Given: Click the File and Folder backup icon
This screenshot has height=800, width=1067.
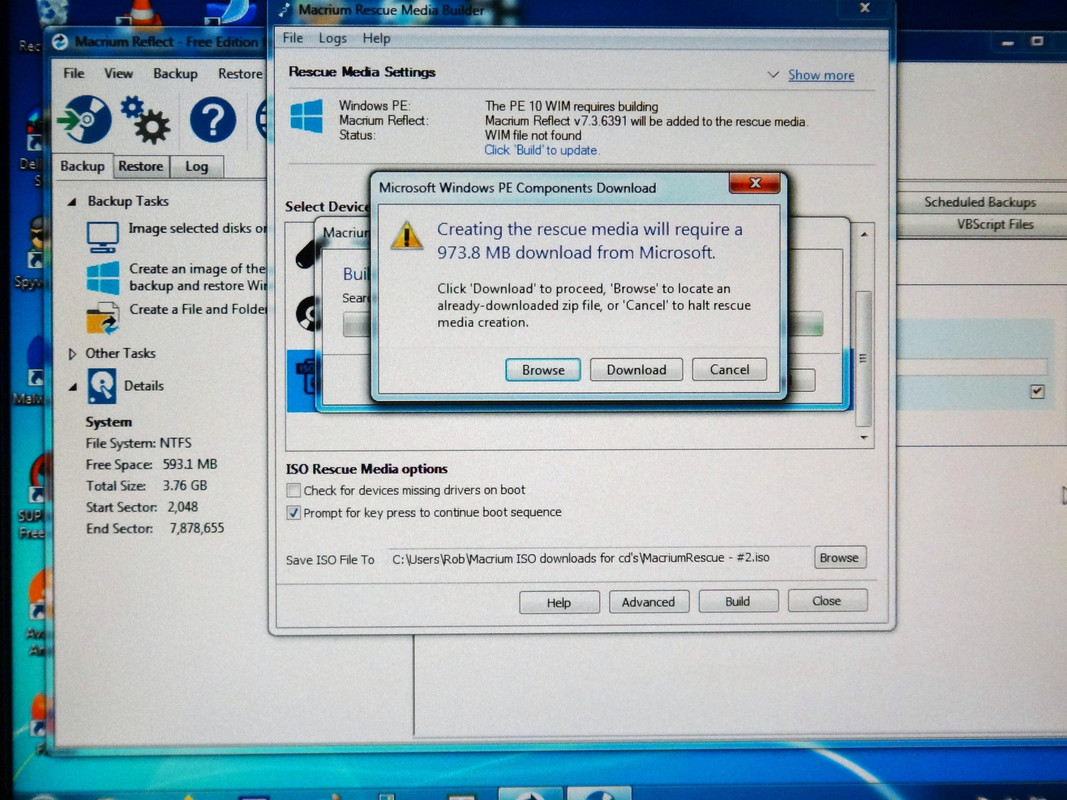Looking at the screenshot, I should pyautogui.click(x=103, y=318).
